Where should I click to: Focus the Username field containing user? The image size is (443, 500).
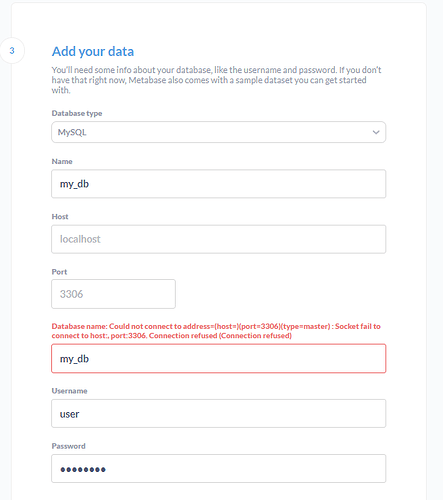click(218, 414)
